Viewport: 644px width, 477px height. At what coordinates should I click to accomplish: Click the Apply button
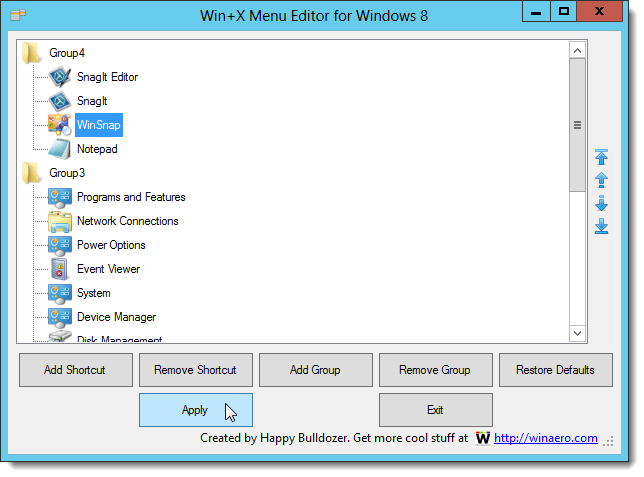pyautogui.click(x=196, y=410)
